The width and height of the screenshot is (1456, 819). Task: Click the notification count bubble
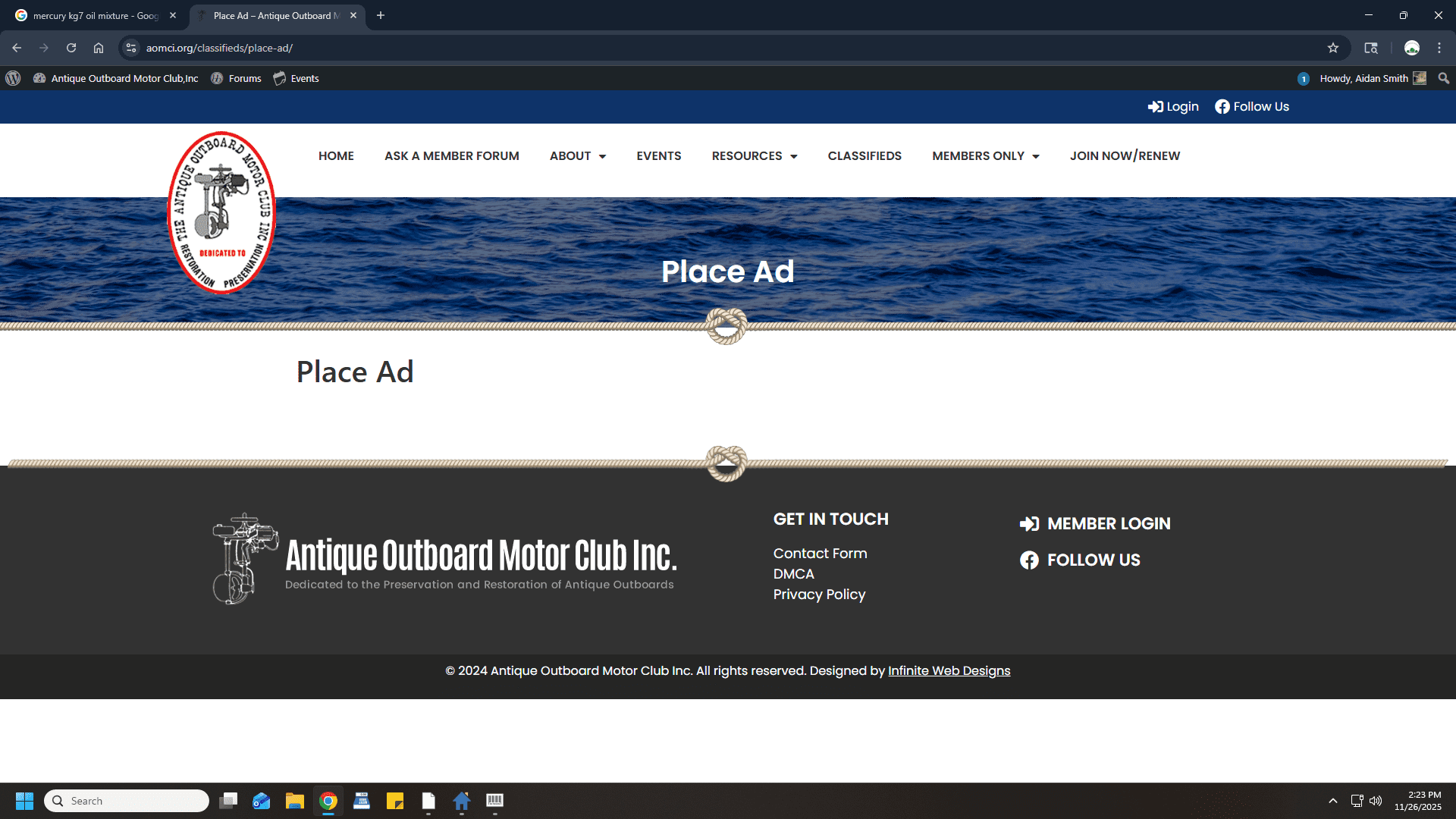pyautogui.click(x=1303, y=79)
